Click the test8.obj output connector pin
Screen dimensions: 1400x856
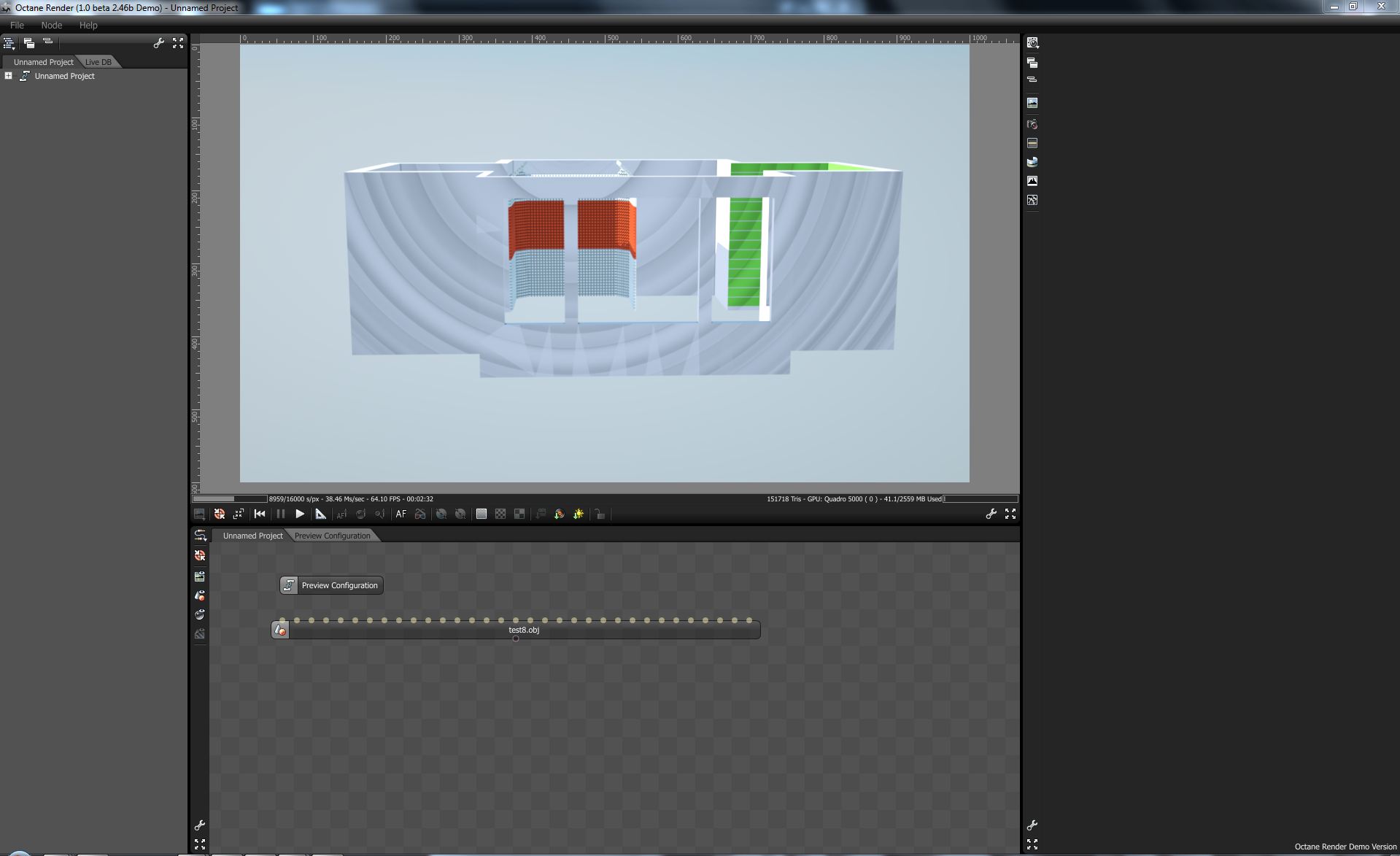coord(516,639)
